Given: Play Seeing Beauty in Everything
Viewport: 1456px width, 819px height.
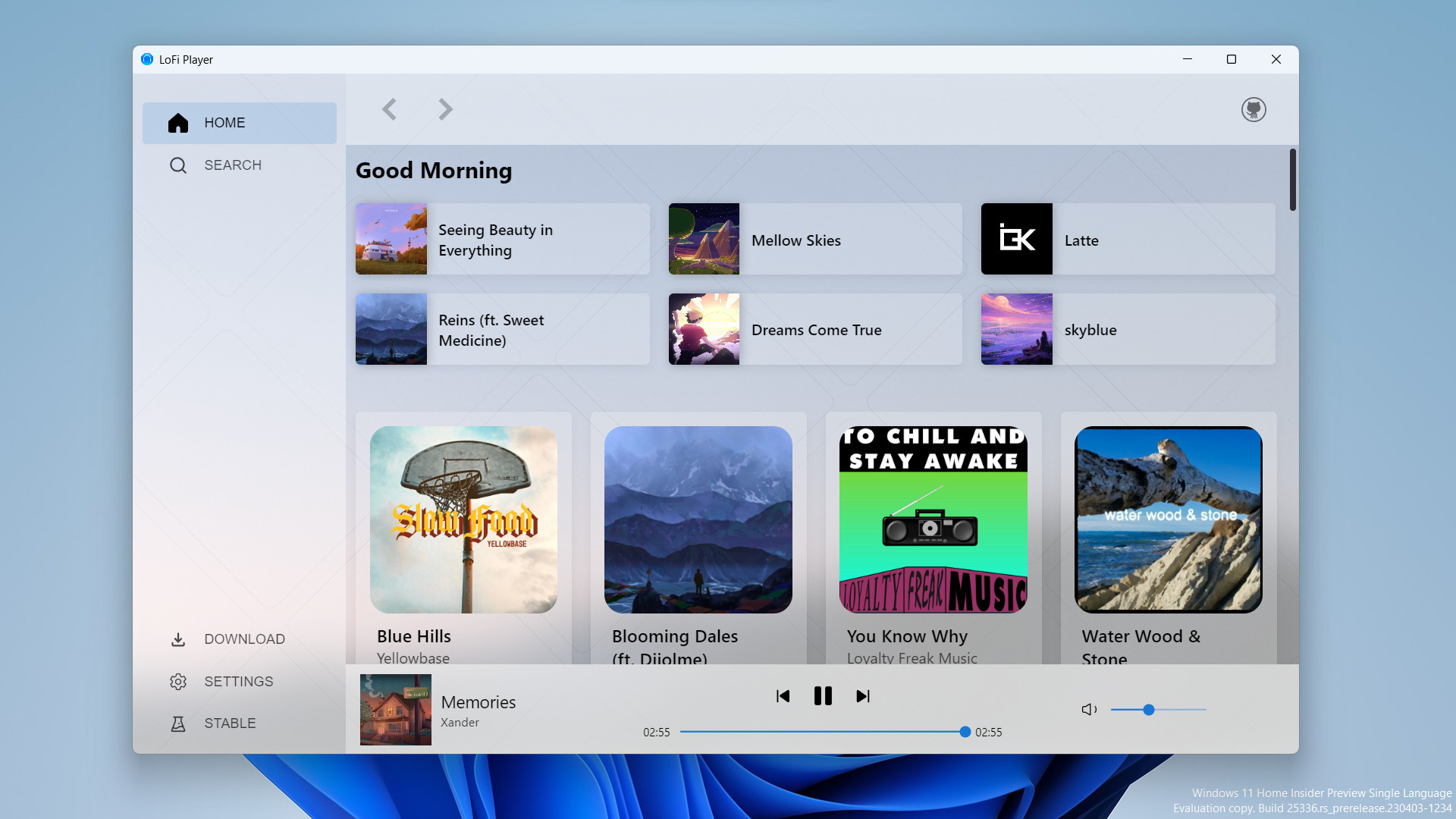Looking at the screenshot, I should [x=503, y=239].
